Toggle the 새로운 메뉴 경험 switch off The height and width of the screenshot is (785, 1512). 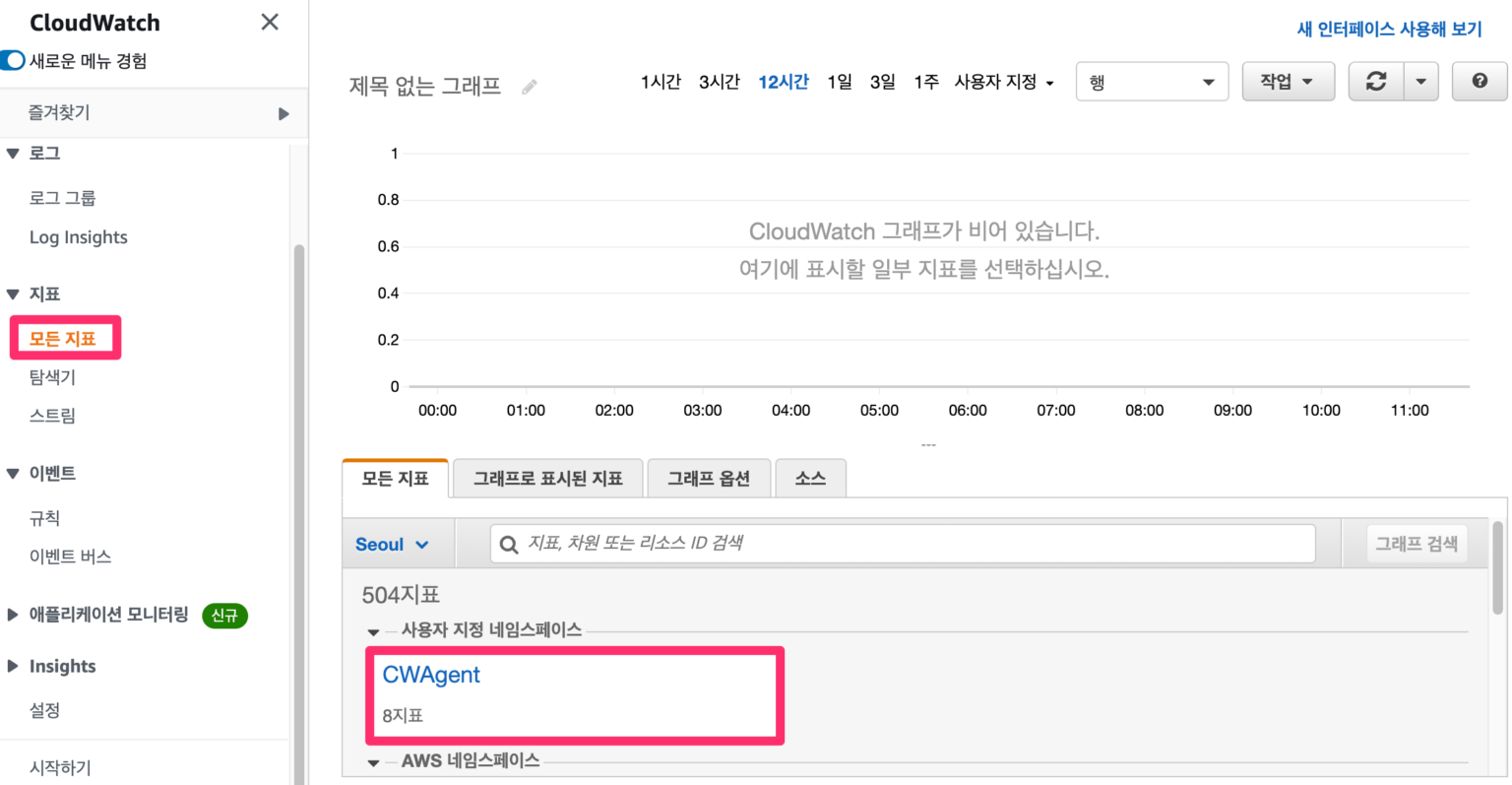point(13,60)
